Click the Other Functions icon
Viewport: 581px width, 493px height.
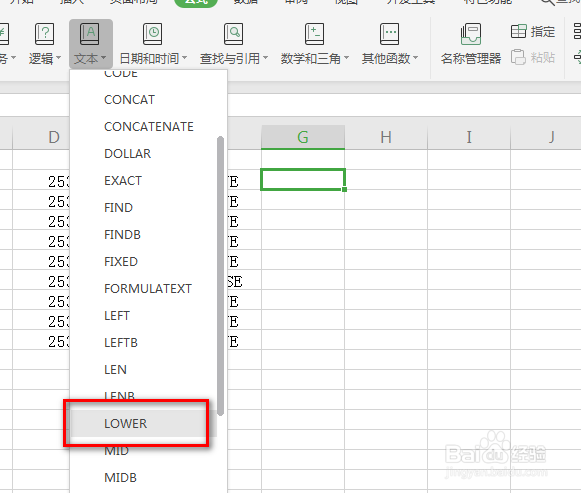[x=389, y=34]
